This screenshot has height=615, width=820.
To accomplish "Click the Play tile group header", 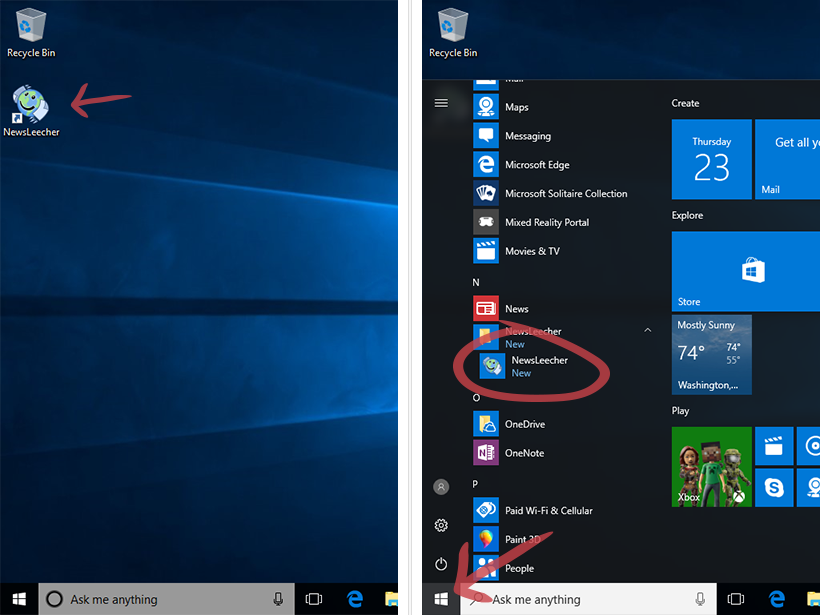I will (x=680, y=411).
